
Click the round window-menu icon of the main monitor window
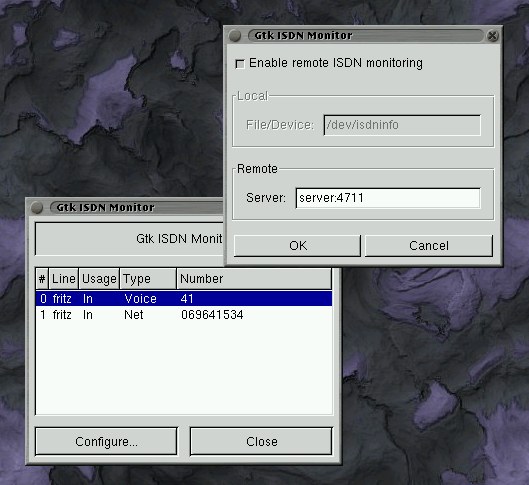point(37,207)
